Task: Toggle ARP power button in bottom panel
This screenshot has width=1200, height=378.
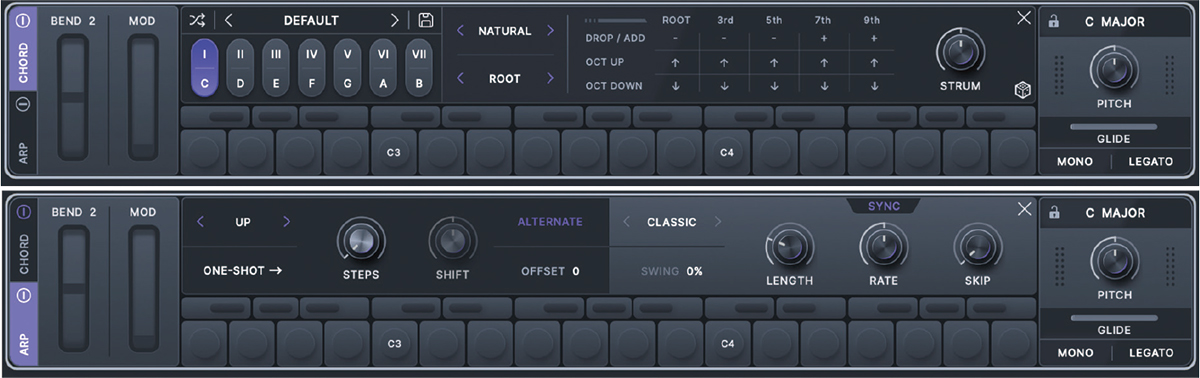Action: 24,296
